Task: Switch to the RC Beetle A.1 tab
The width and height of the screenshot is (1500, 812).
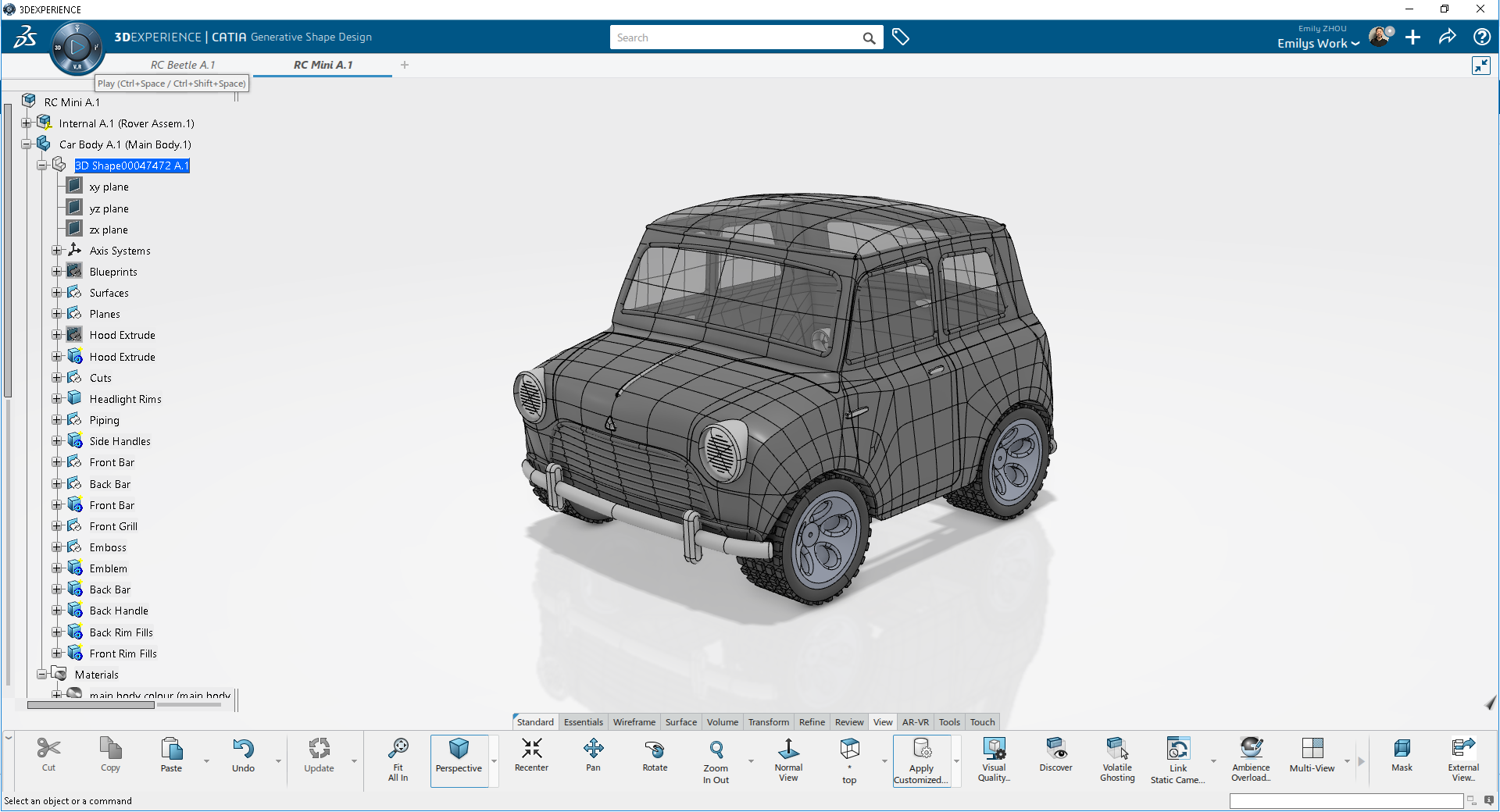Action: pos(183,65)
